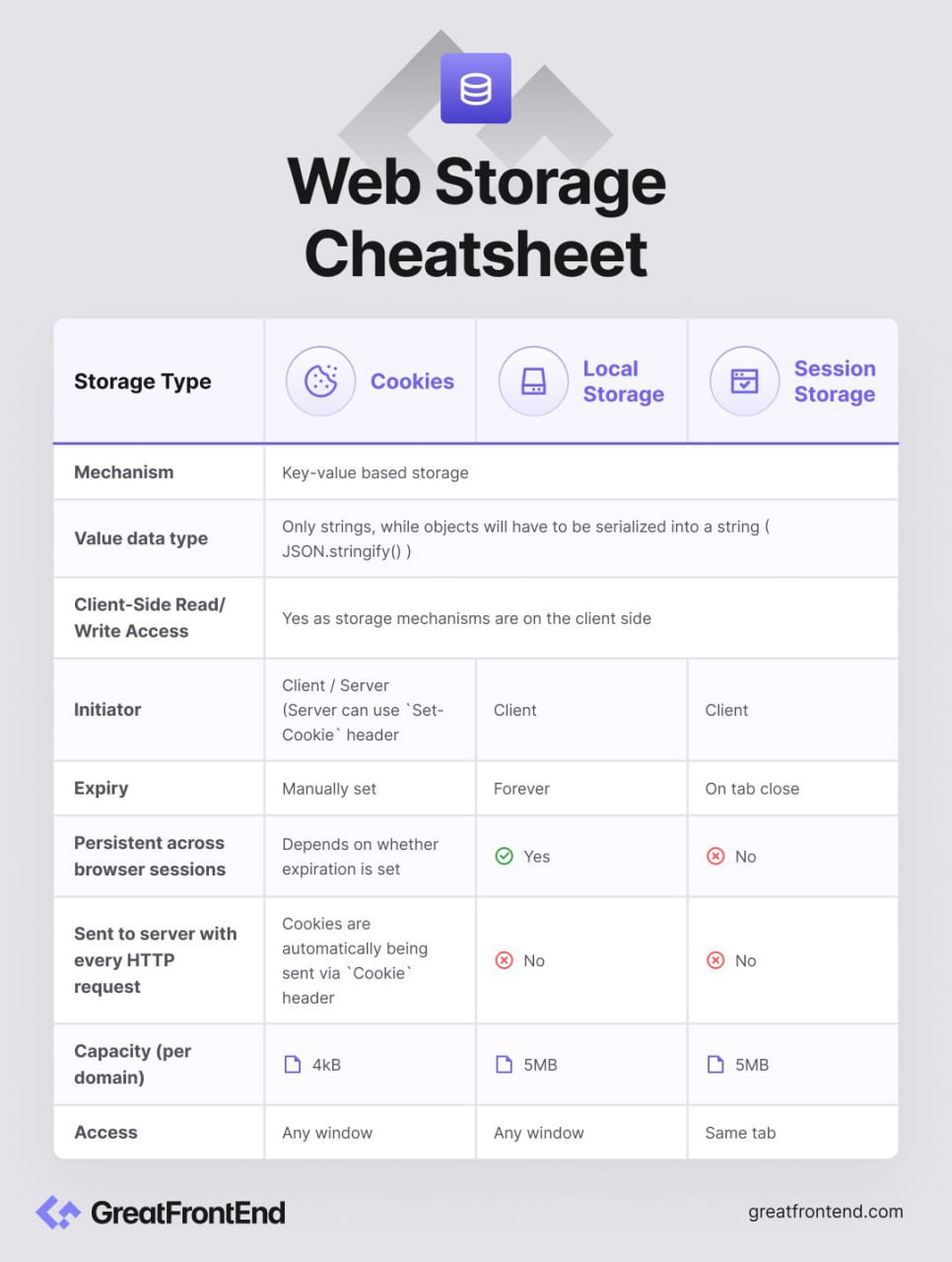952x1262 pixels.
Task: Click the file icon beside Local Storage 5MB
Action: (x=504, y=1064)
